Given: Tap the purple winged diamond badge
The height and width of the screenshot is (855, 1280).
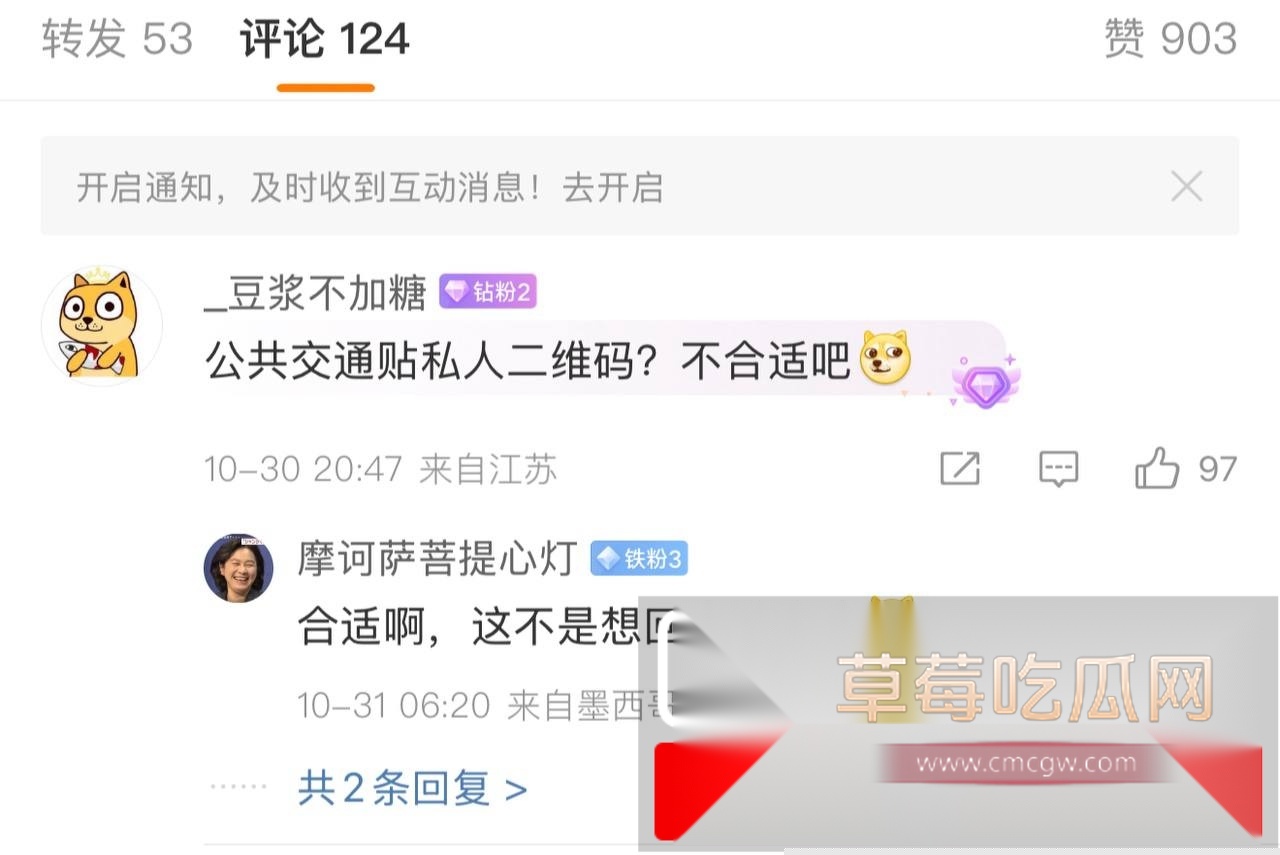Looking at the screenshot, I should point(985,381).
